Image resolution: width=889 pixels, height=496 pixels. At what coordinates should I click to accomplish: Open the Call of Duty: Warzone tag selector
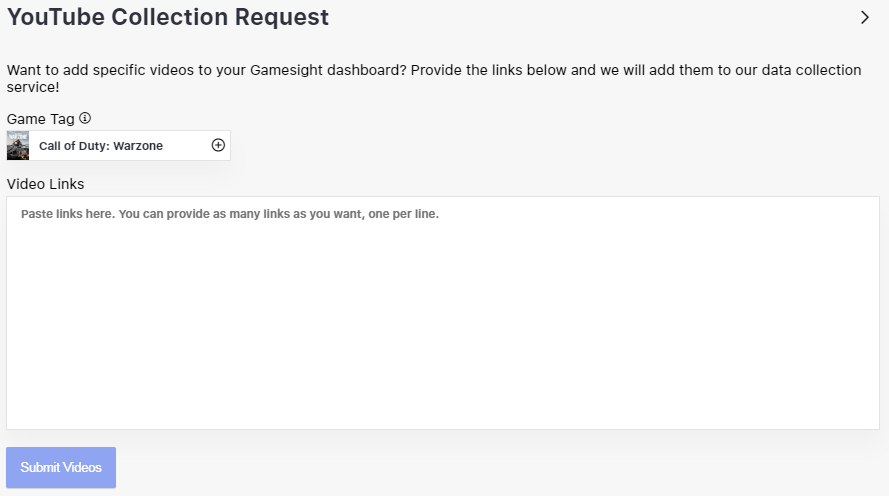(x=118, y=146)
